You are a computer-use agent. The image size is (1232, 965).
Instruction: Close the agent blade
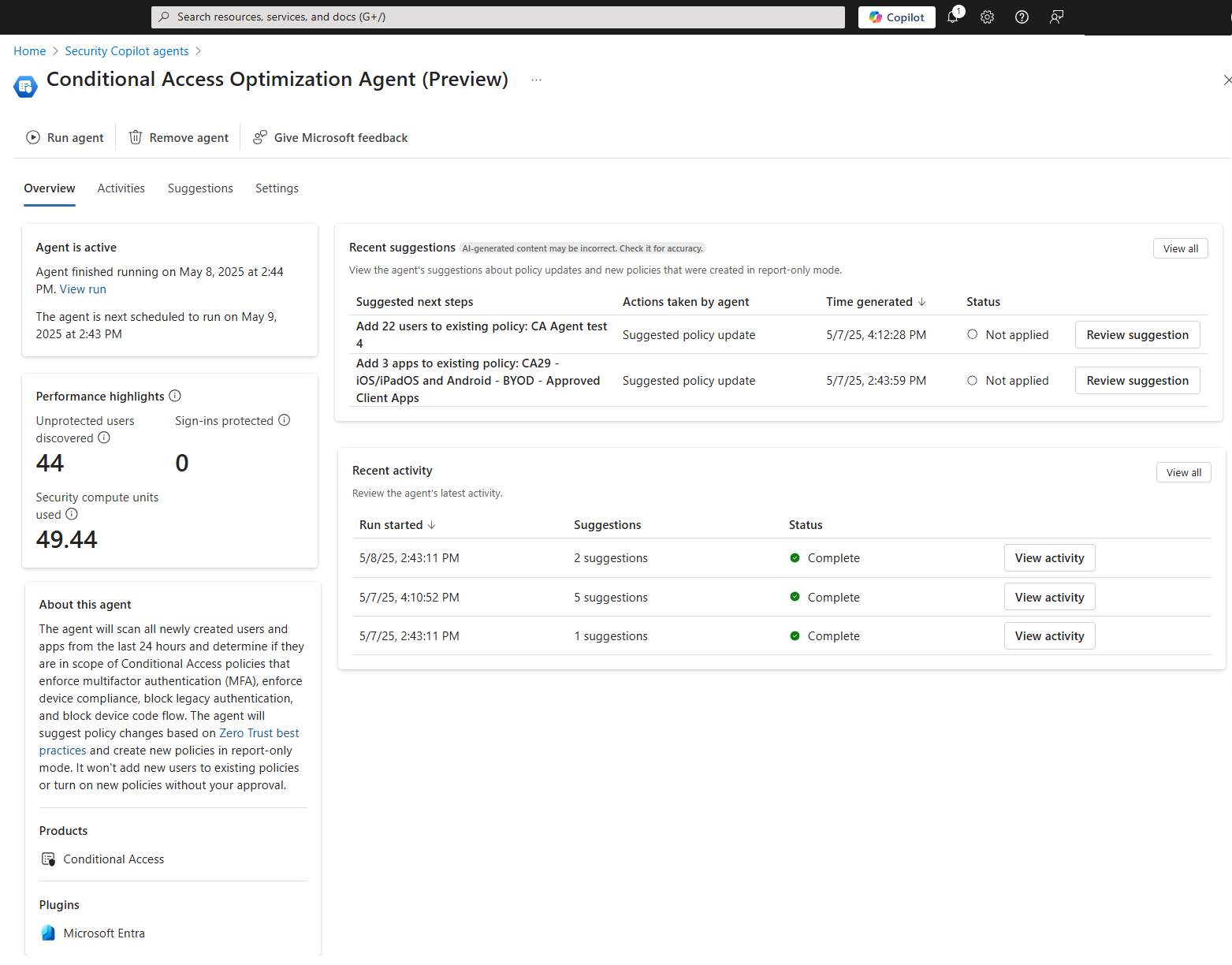coord(1226,80)
